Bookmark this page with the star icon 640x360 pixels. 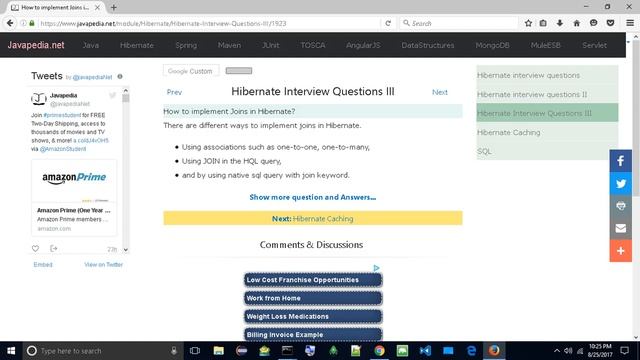pos(528,23)
